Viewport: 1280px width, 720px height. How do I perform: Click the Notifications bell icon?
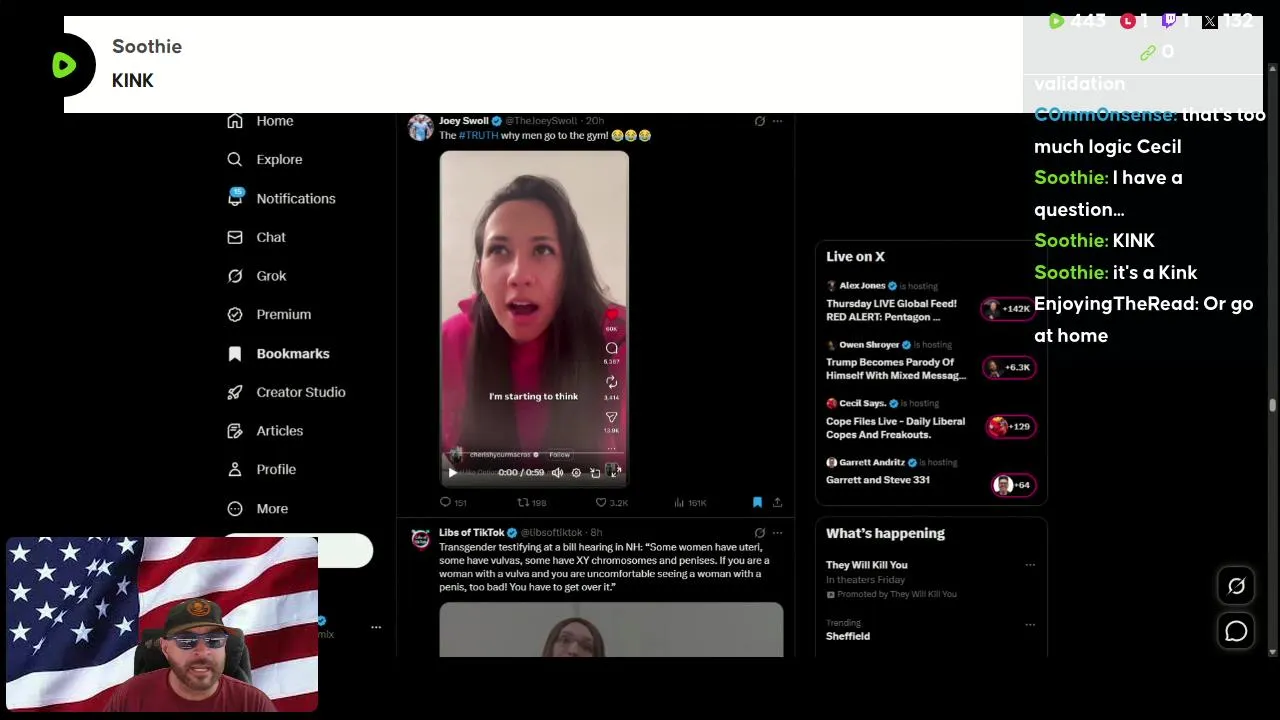point(235,198)
